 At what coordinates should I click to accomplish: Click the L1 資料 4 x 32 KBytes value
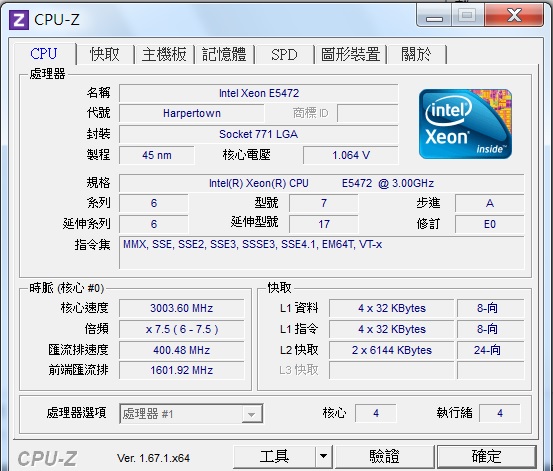391,308
